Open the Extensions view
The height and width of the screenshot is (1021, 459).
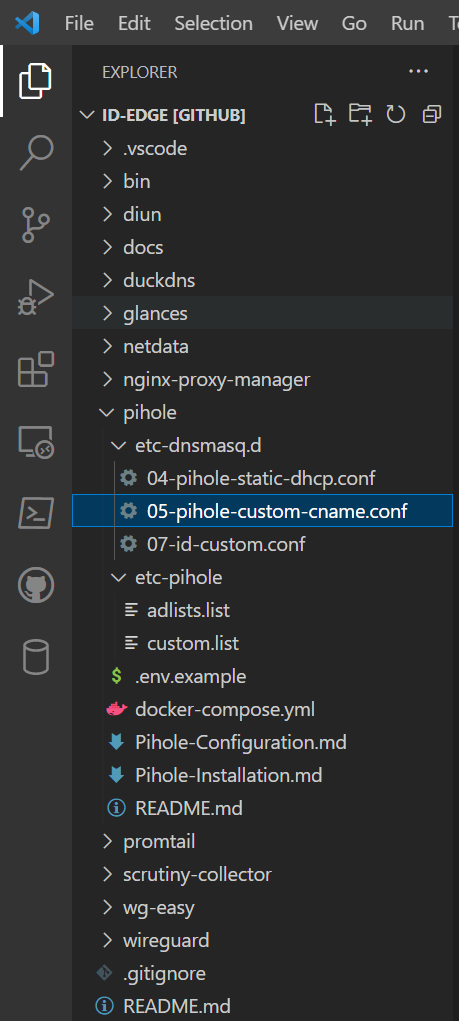[x=36, y=370]
